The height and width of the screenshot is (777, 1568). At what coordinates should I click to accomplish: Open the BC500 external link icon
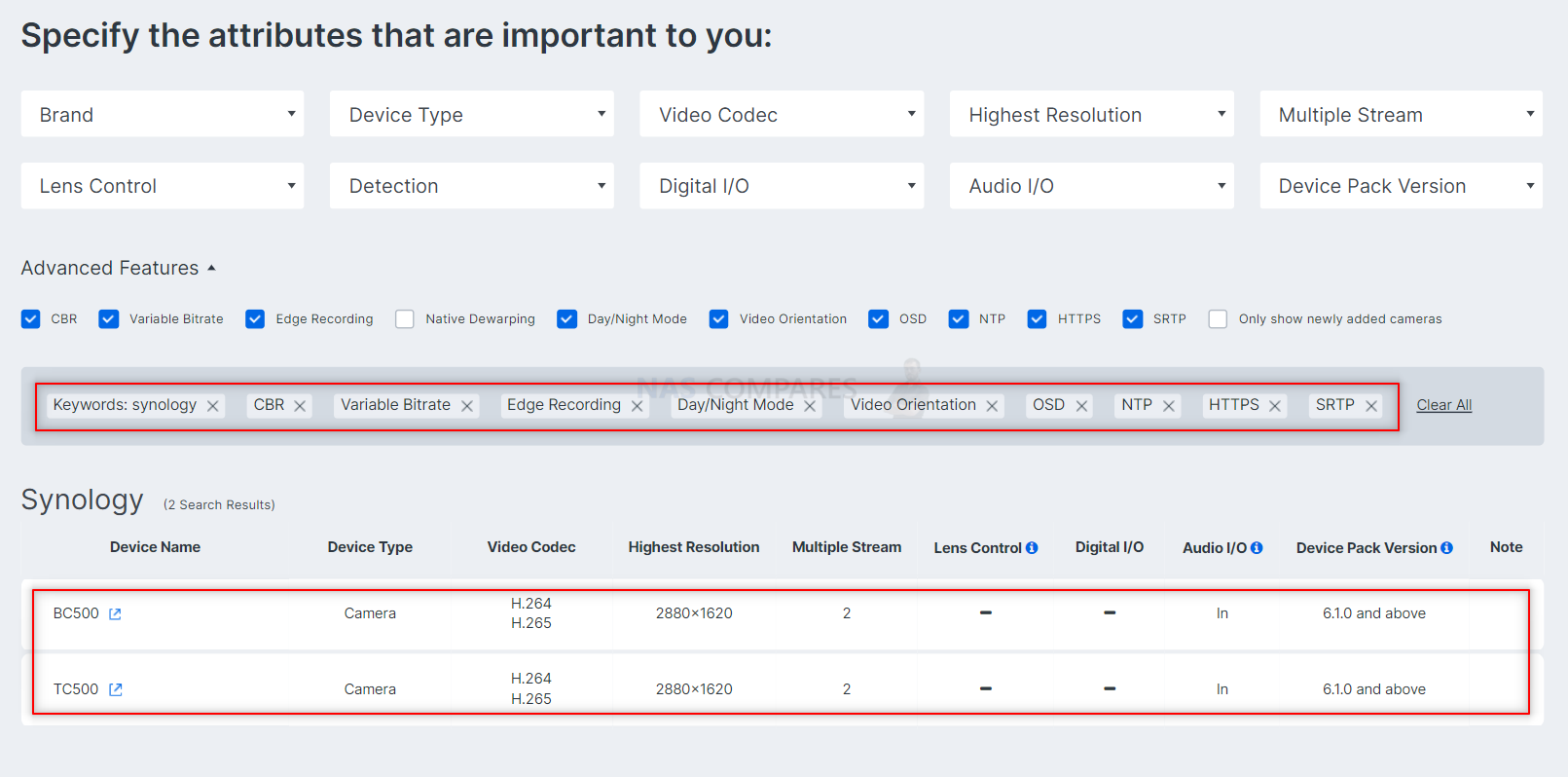coord(115,613)
